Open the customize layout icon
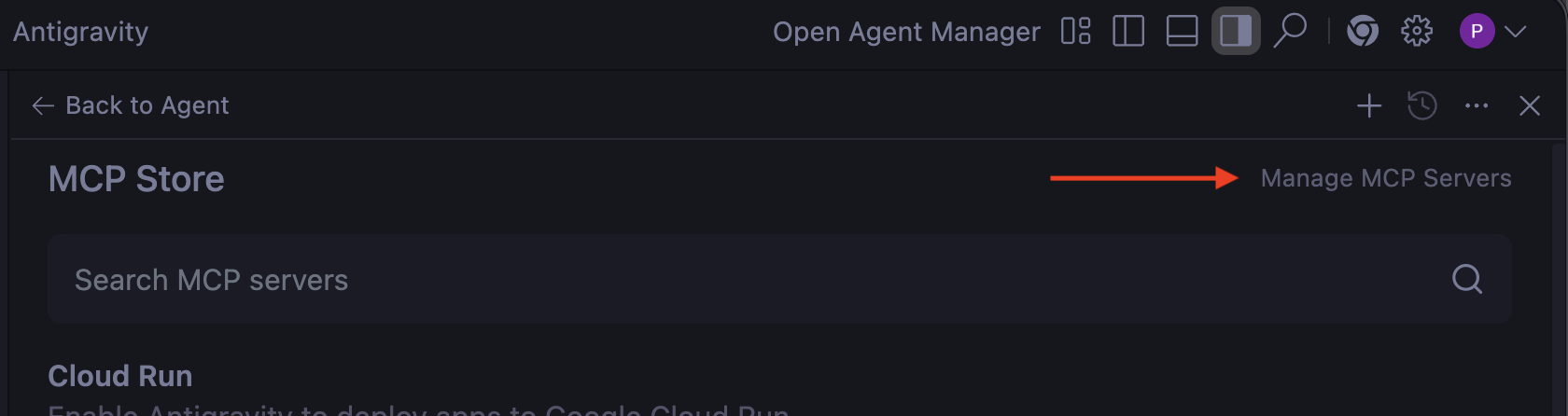 [x=1075, y=31]
